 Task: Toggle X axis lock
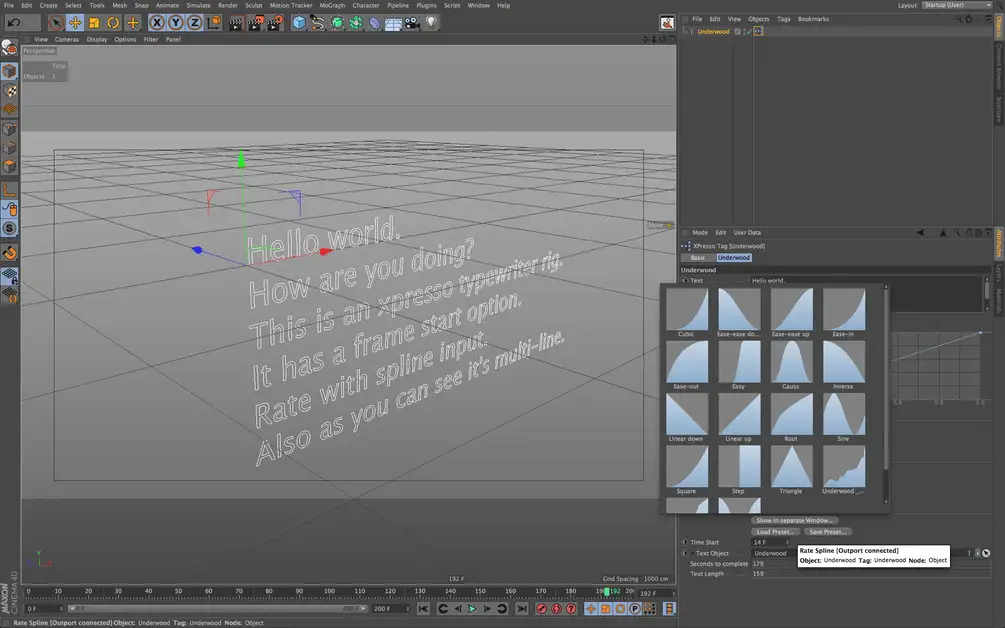pos(156,23)
